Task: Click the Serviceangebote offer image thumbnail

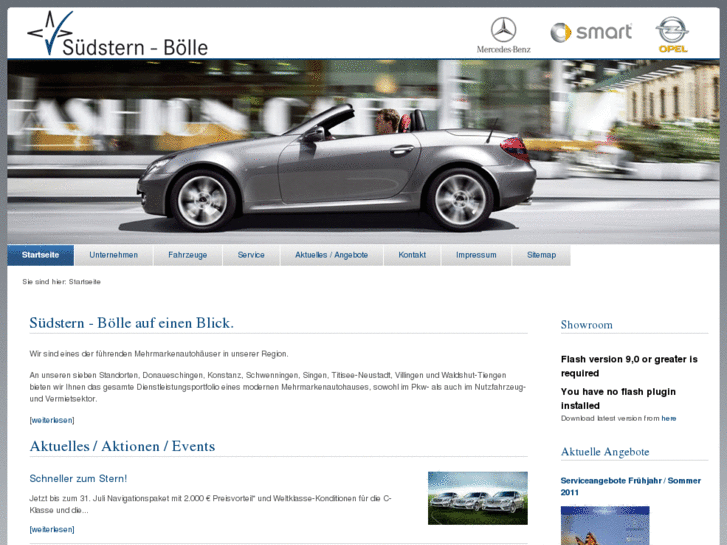Action: [605, 526]
